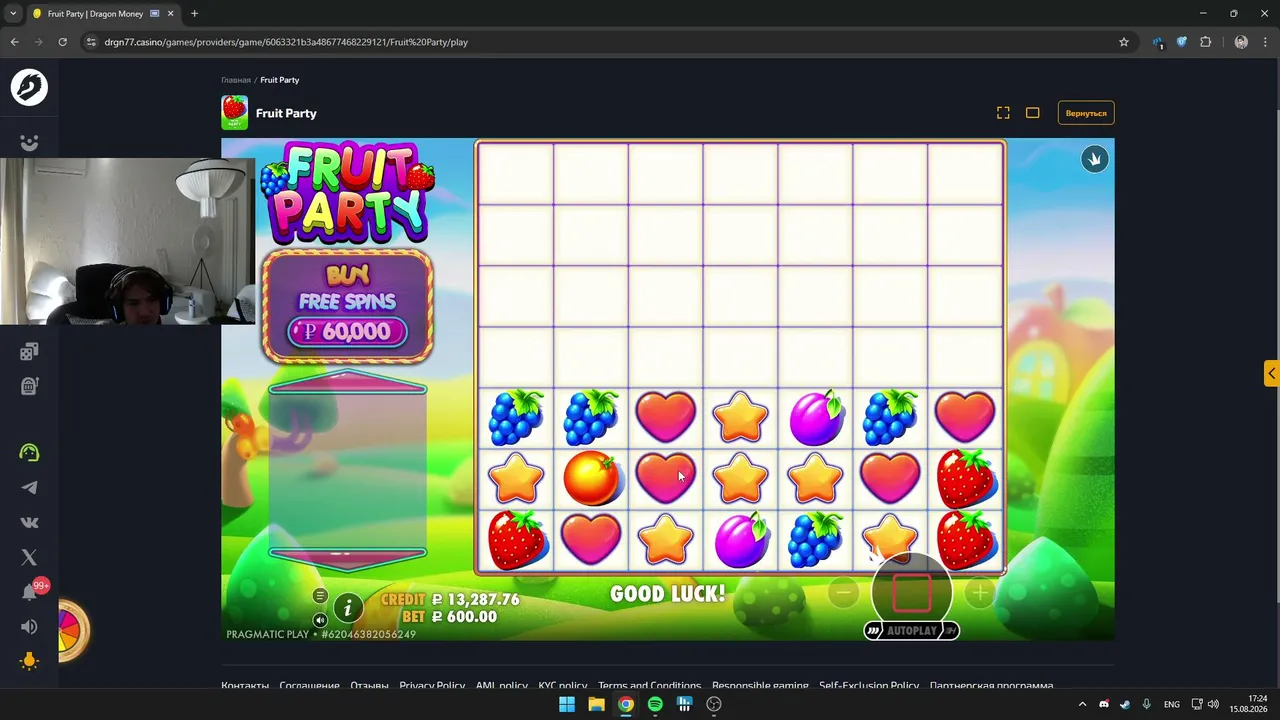Image resolution: width=1280 pixels, height=720 pixels.
Task: Bookmark this page with star icon
Action: 1124,42
